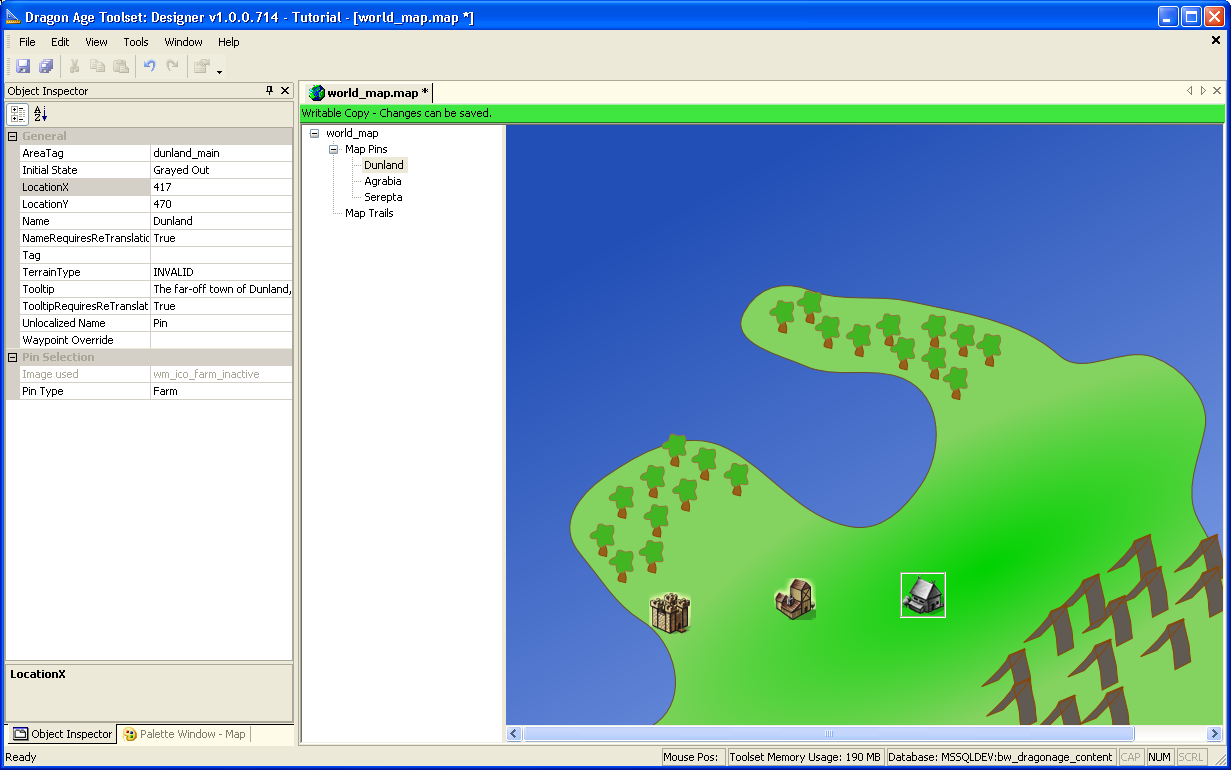Select the highlighted farm pin on map
1231x770 pixels.
pyautogui.click(x=922, y=595)
